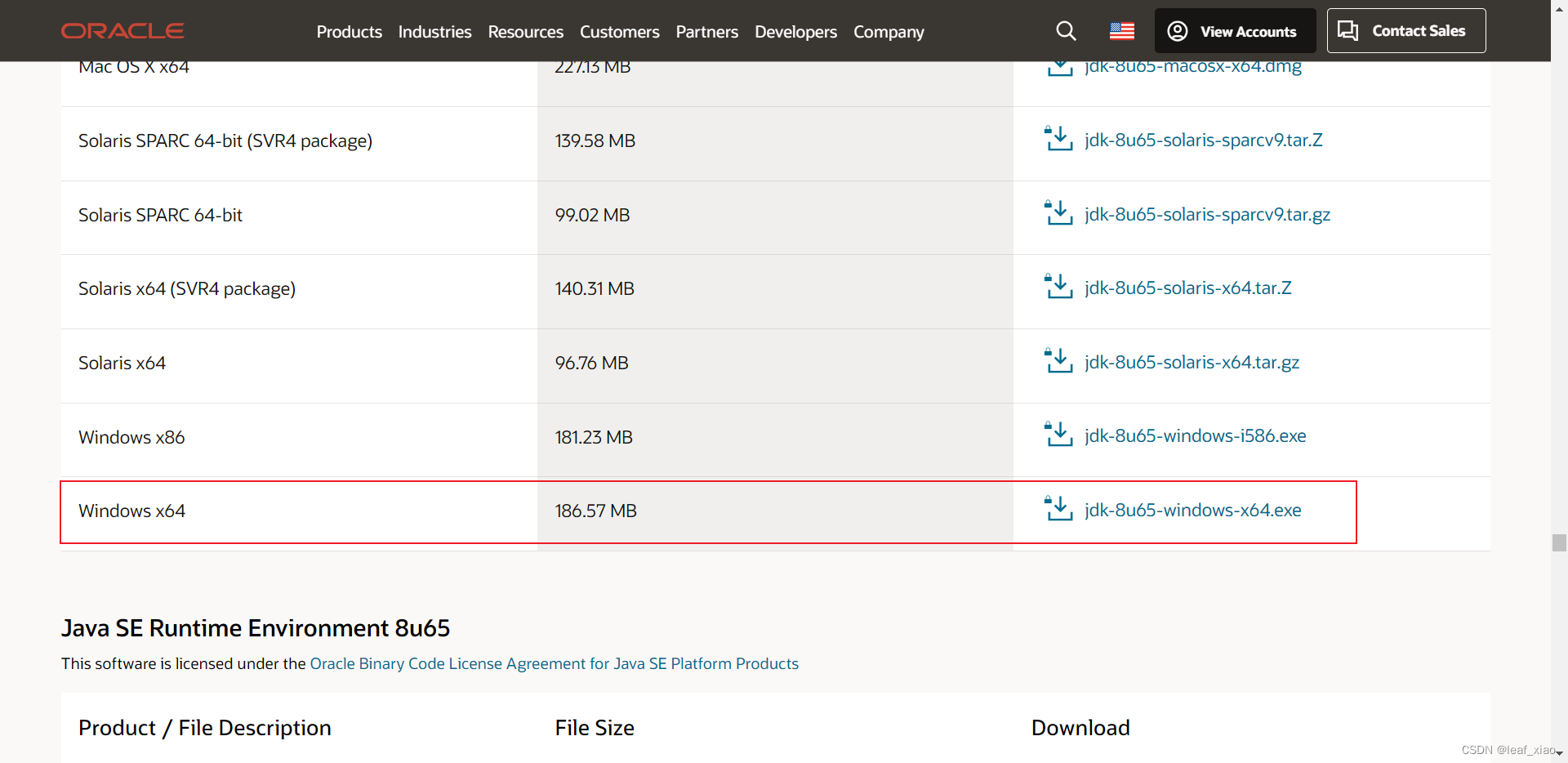Viewport: 1568px width, 763px height.
Task: Click the 186.57 MB file size
Action: (x=595, y=511)
